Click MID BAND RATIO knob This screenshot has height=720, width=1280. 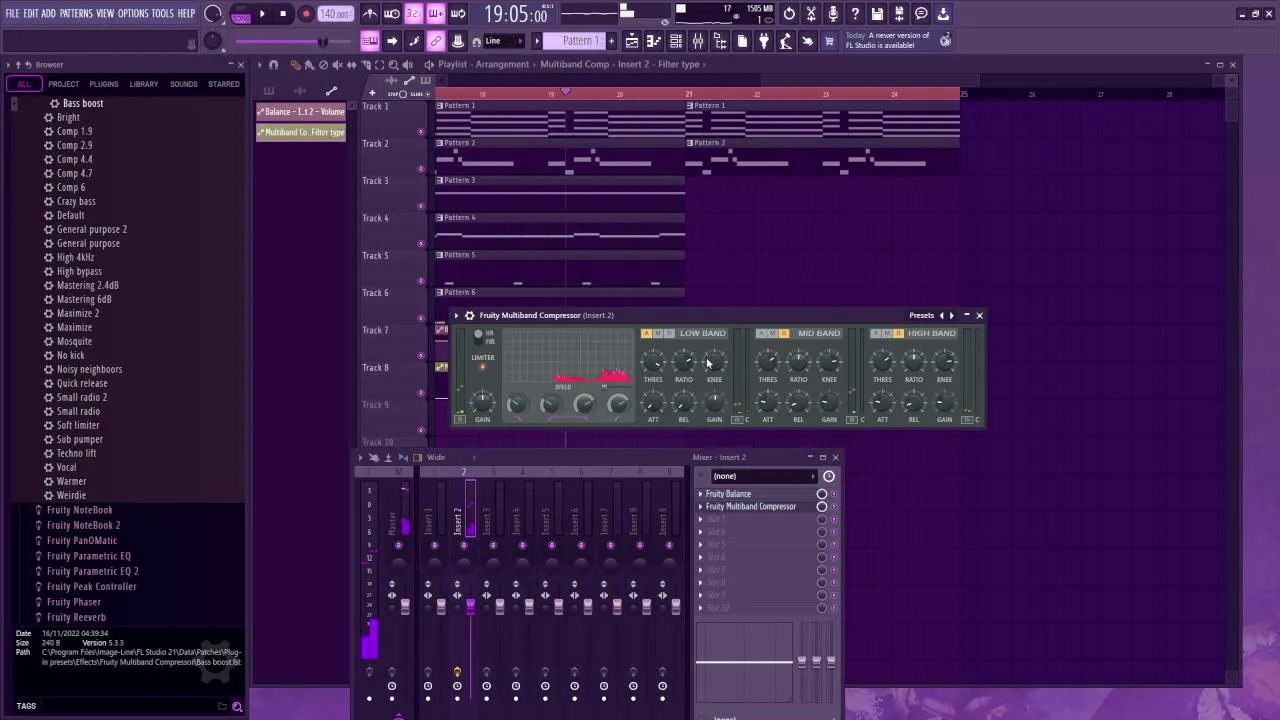[x=798, y=361]
